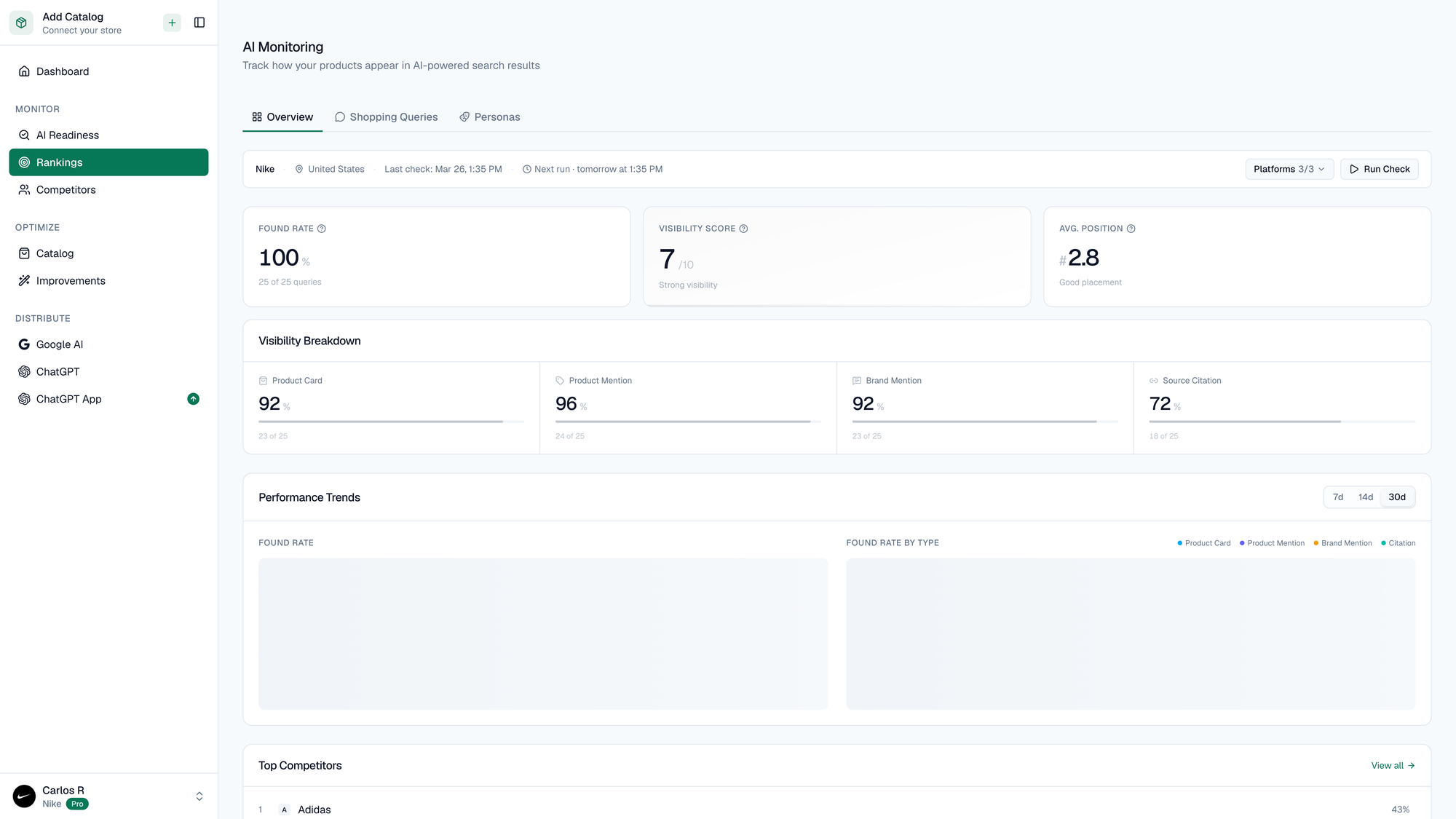Screen dimensions: 1456x819
Task: Click the green plus add catalog button
Action: (x=172, y=23)
